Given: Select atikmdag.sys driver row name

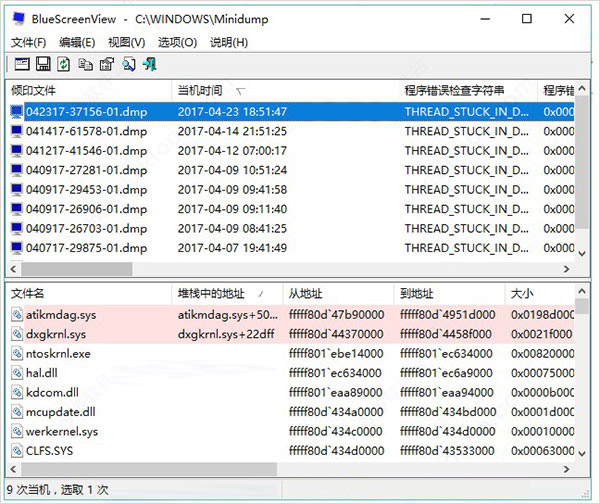Looking at the screenshot, I should (61, 315).
